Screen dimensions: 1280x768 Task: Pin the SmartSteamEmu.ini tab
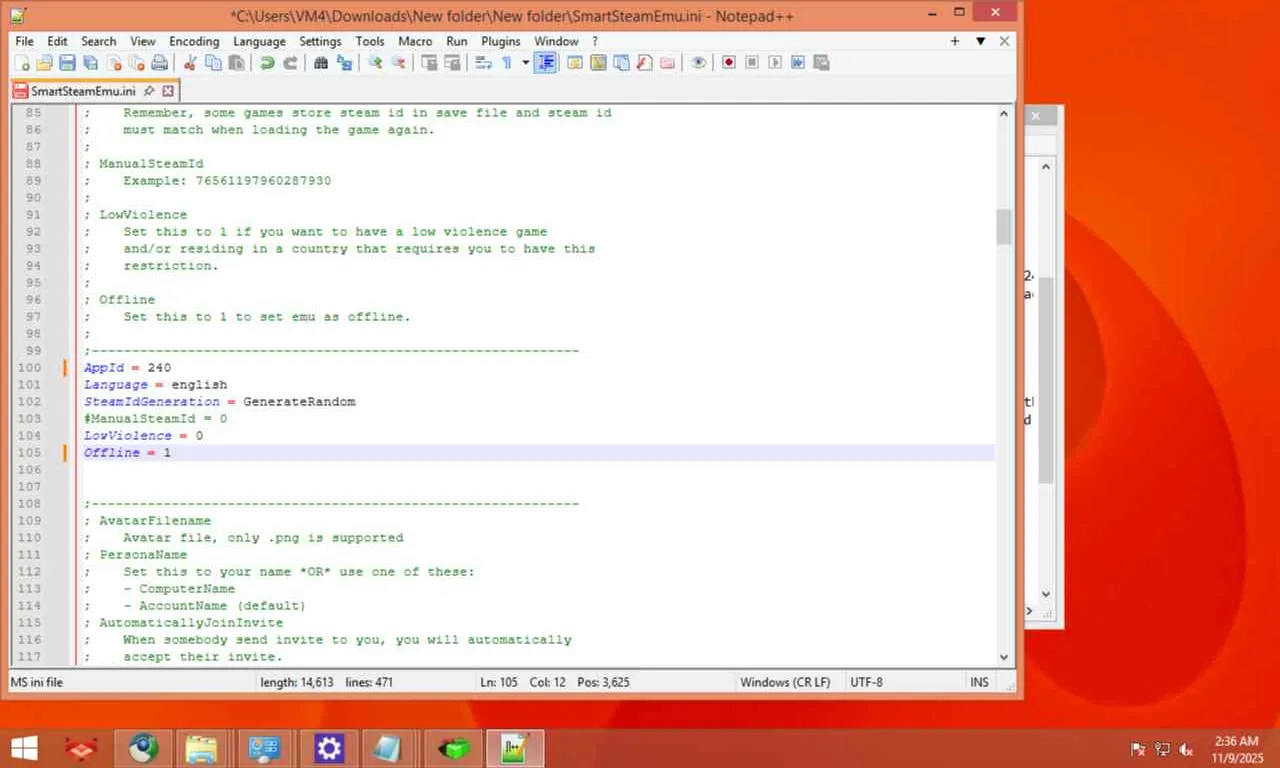(x=149, y=91)
